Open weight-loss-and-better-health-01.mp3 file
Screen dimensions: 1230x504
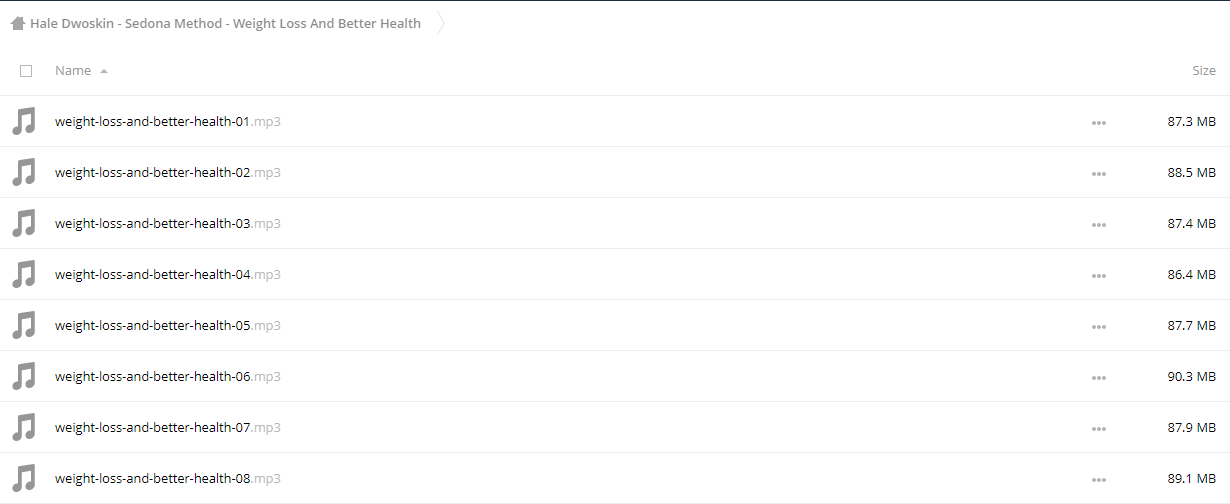click(168, 122)
